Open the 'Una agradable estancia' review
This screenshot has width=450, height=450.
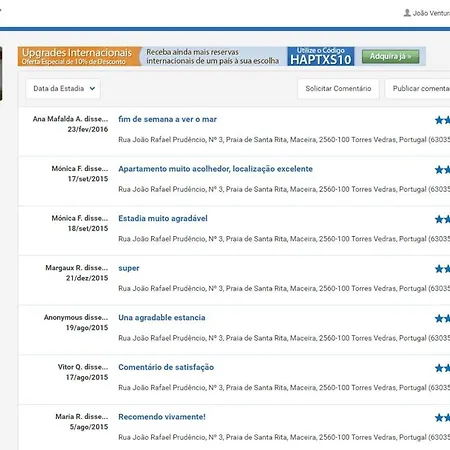coord(162,318)
